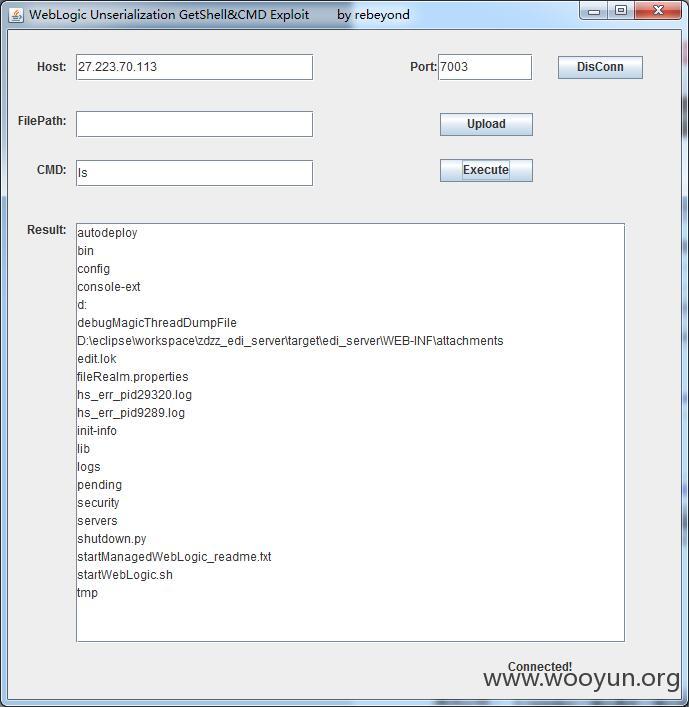Select 'init-info' in Result output
The height and width of the screenshot is (707, 689).
pyautogui.click(x=96, y=431)
